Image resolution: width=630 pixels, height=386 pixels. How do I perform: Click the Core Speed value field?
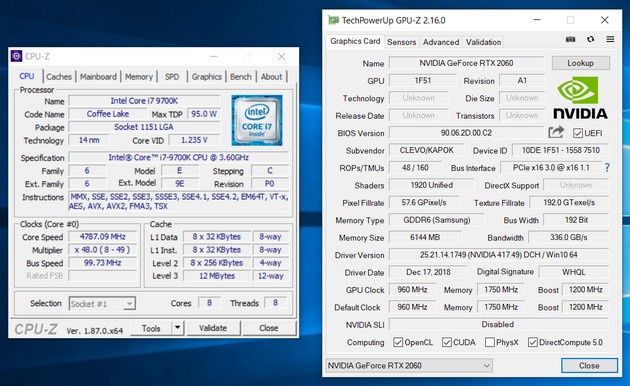pyautogui.click(x=103, y=237)
